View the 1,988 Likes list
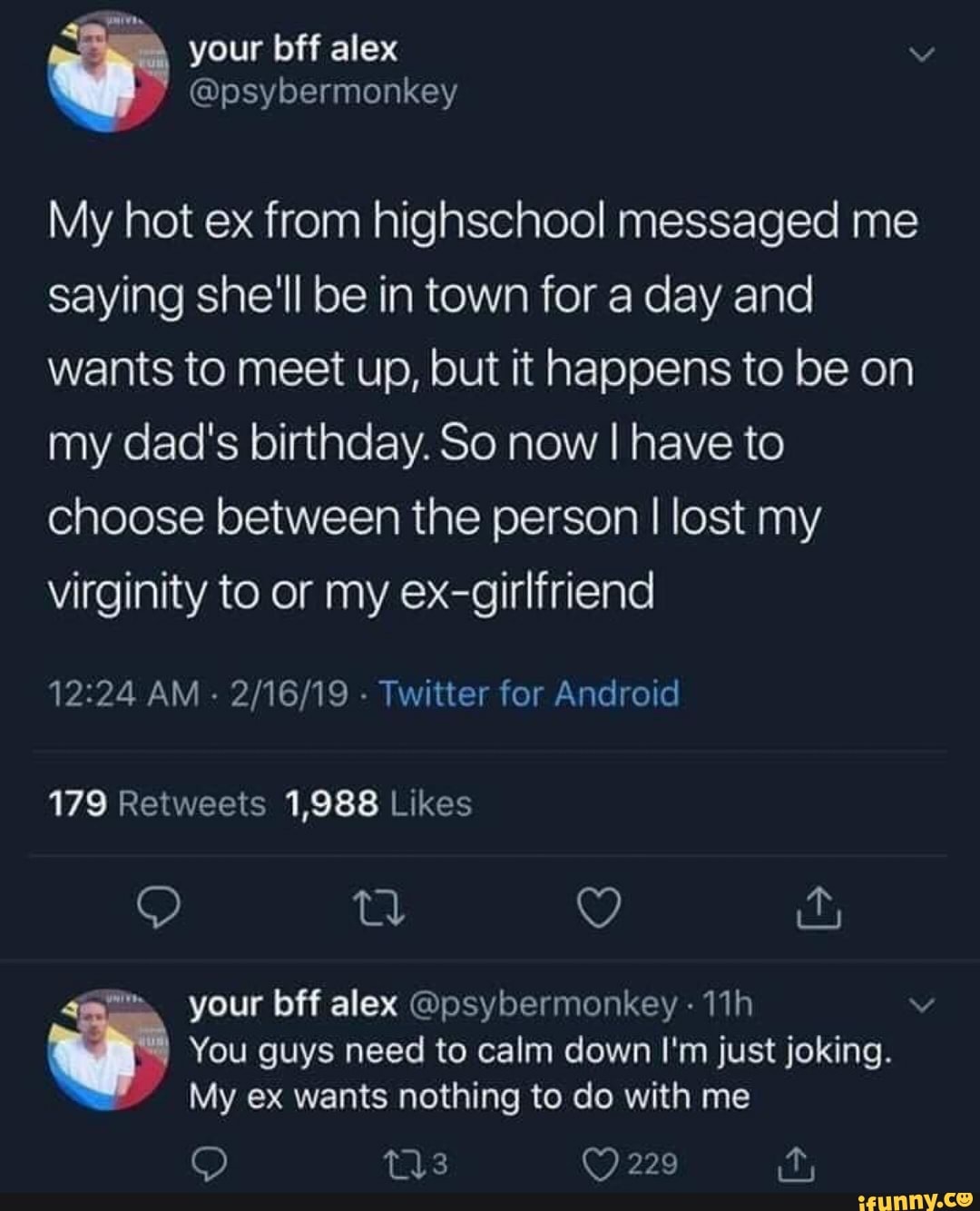 pos(378,803)
